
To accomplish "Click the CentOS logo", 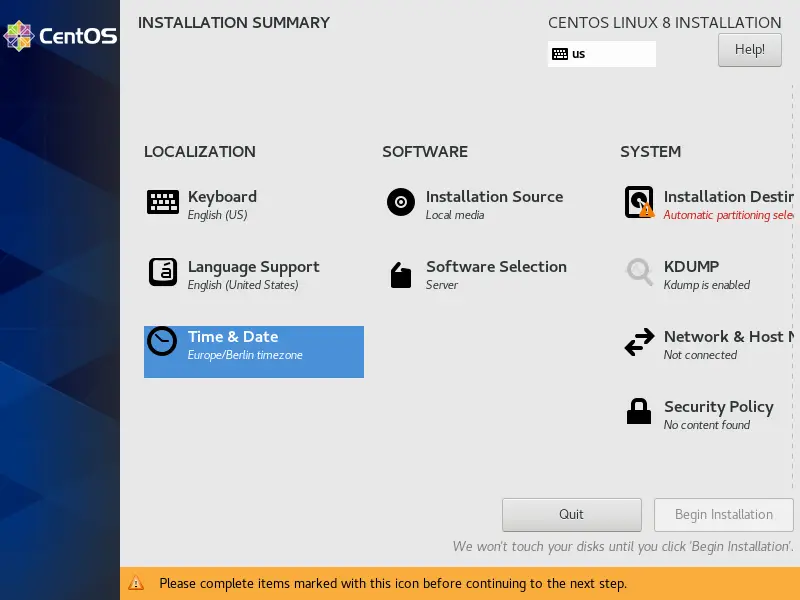I will point(60,36).
